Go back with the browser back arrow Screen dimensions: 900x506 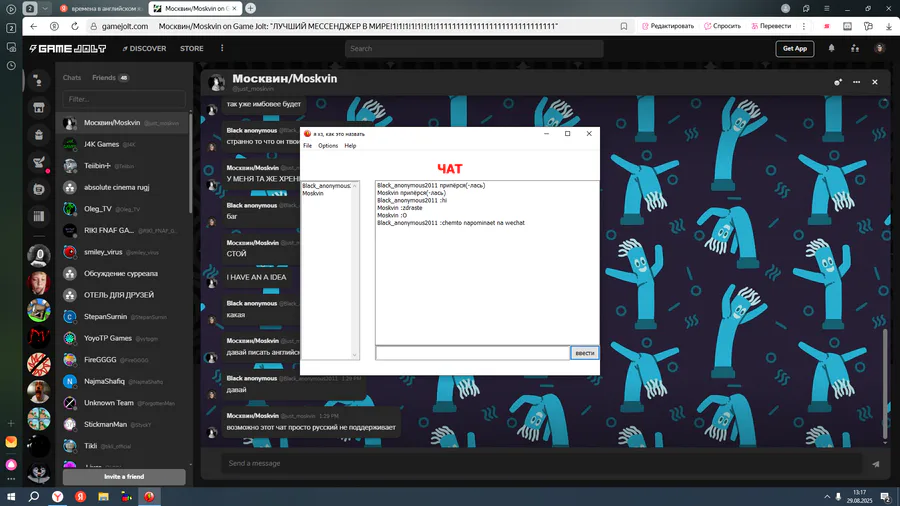point(34,26)
